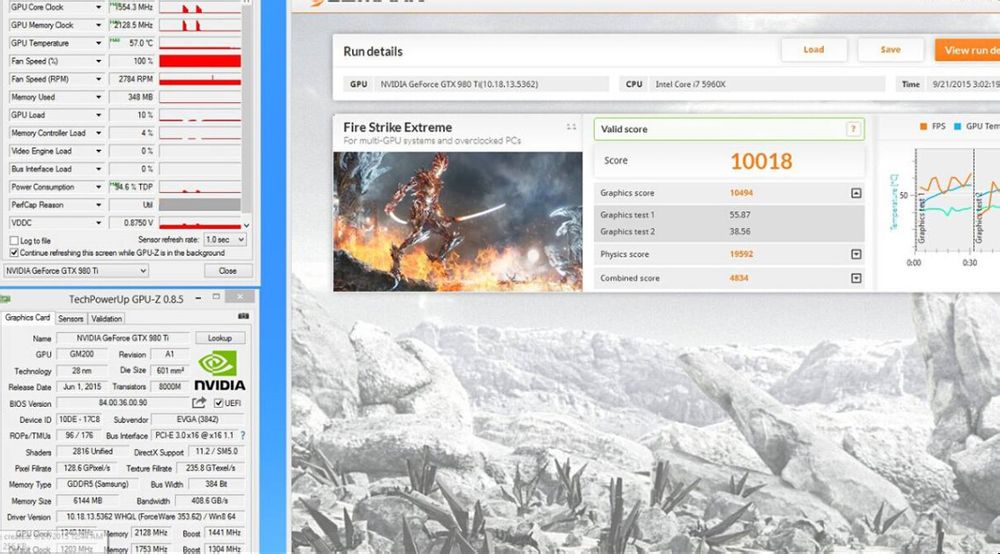
Task: Click the Device ID value 10DE - 17C8
Action: point(79,419)
